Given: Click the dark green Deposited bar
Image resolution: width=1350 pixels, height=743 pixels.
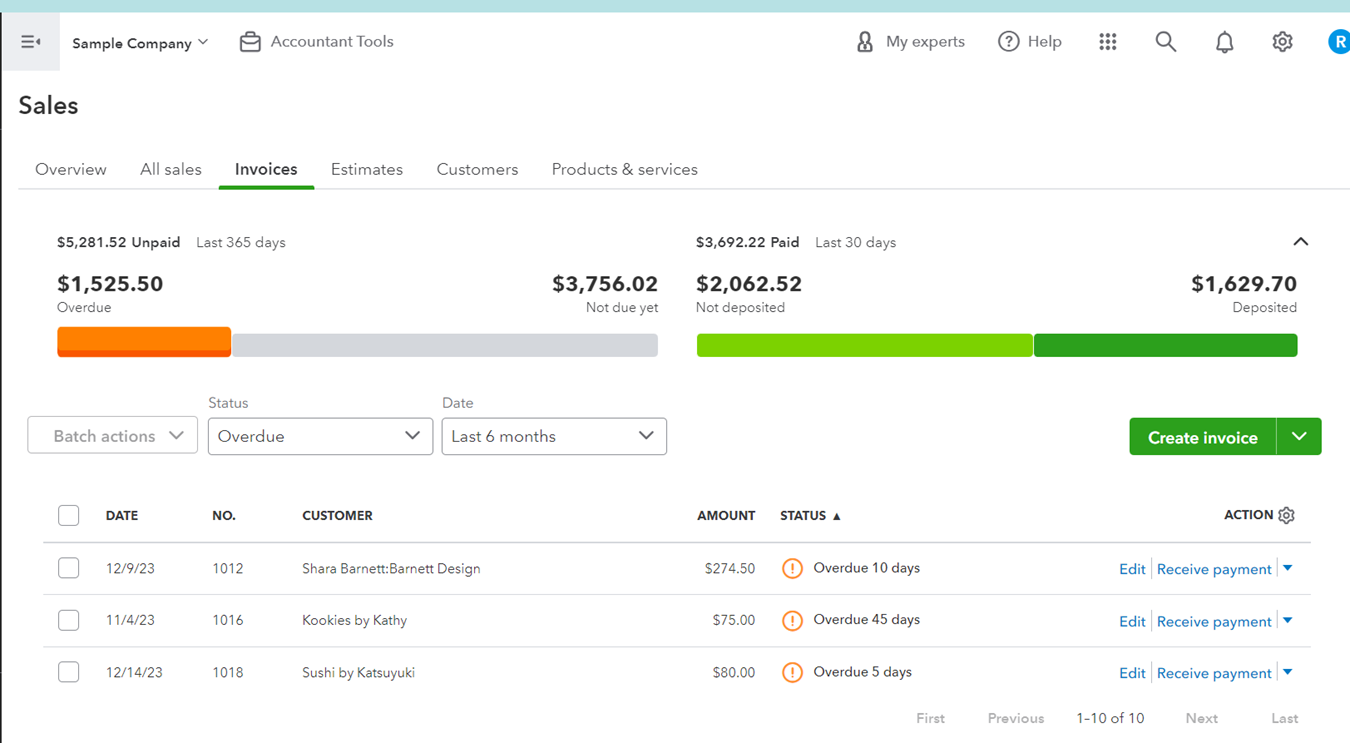Looking at the screenshot, I should [x=1166, y=345].
